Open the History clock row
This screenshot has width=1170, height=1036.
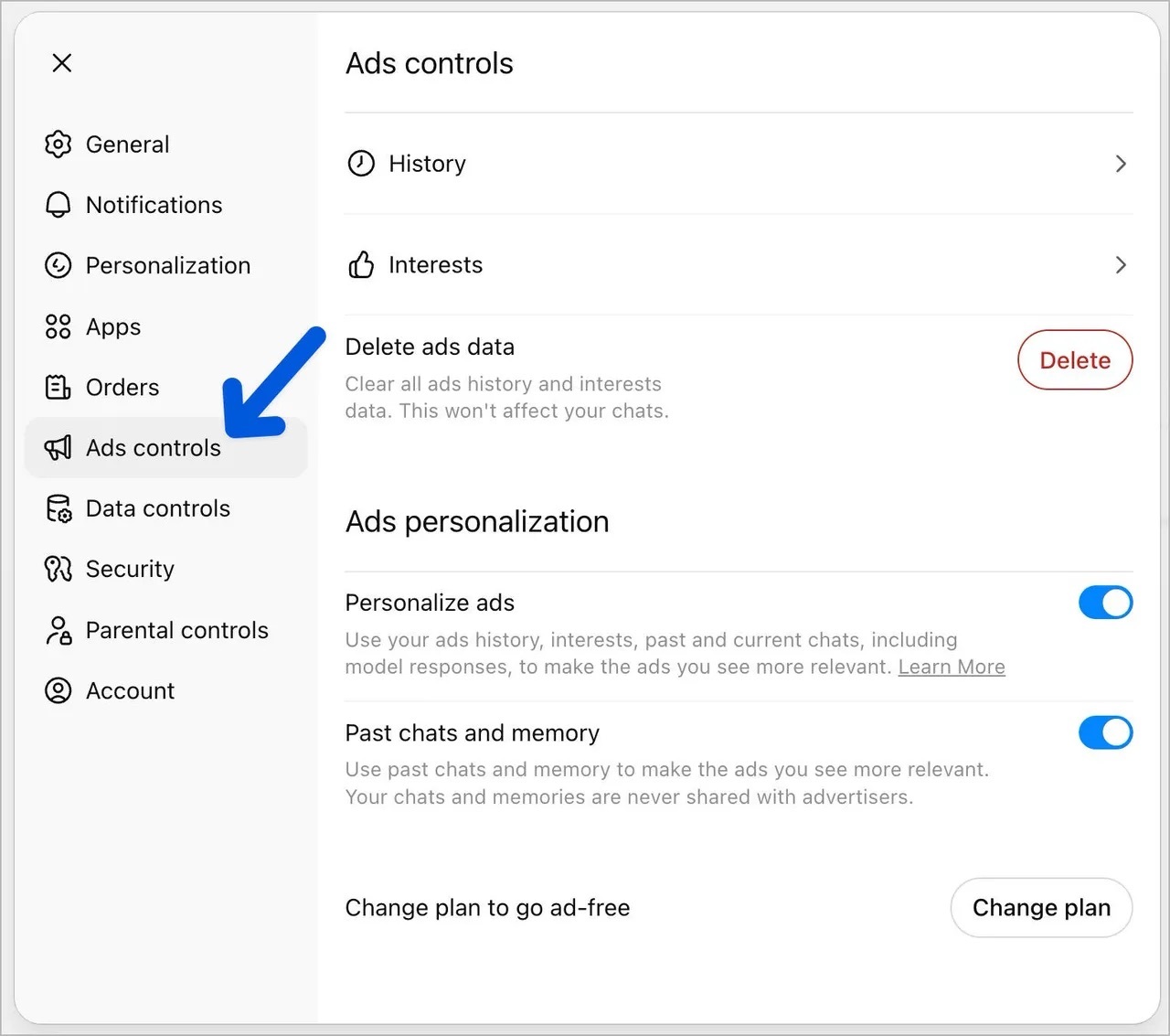point(427,164)
